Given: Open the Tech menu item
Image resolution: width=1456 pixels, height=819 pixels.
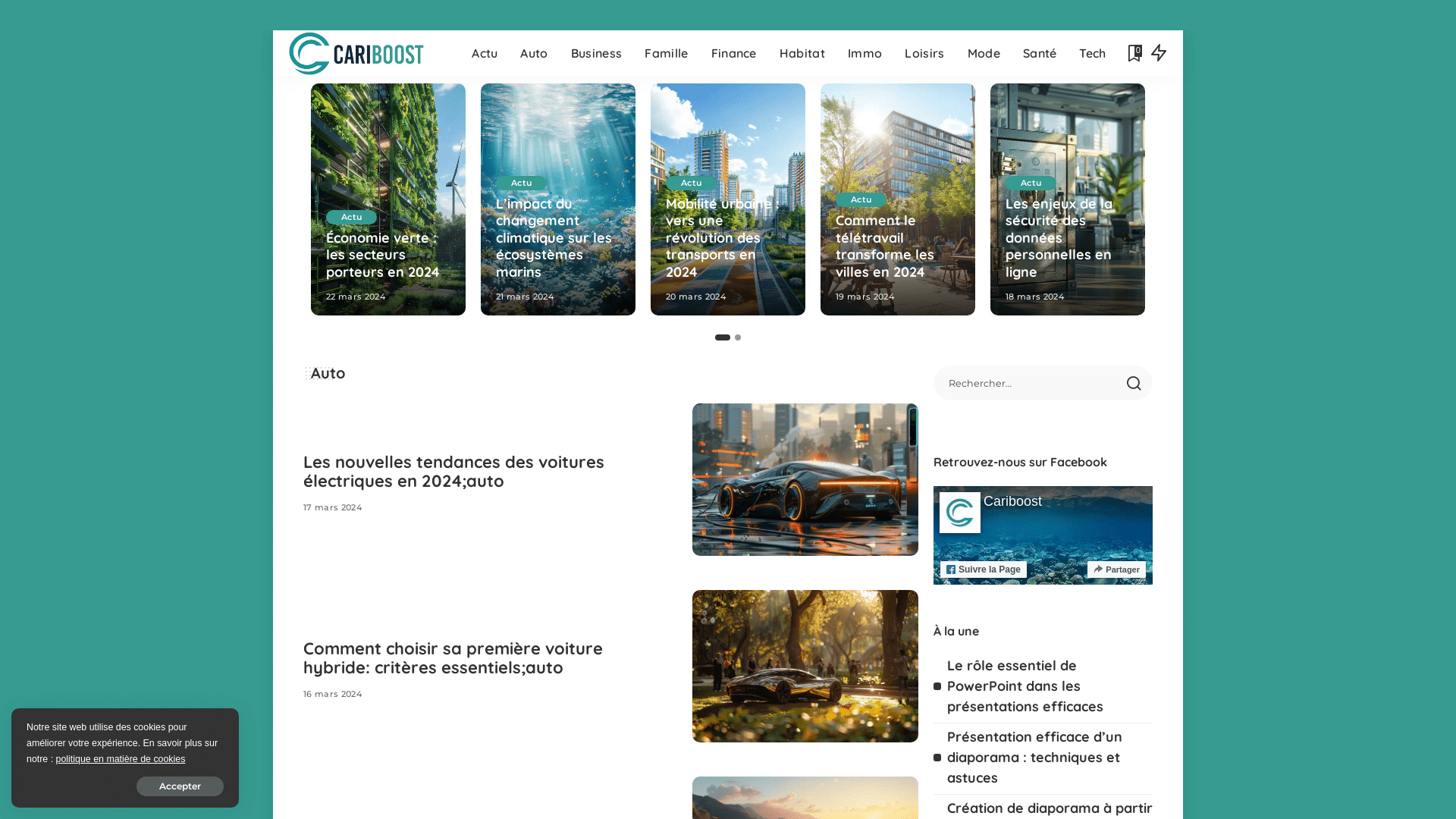Looking at the screenshot, I should 1093,53.
